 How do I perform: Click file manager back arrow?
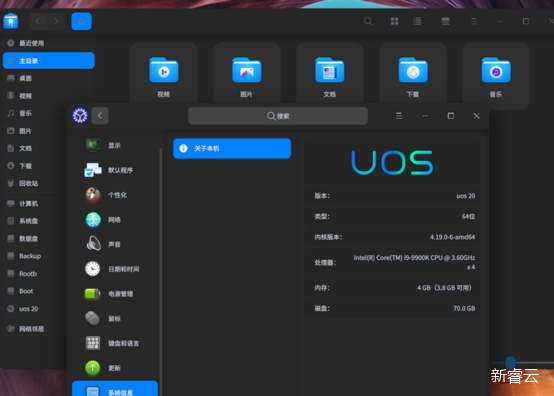coord(38,21)
